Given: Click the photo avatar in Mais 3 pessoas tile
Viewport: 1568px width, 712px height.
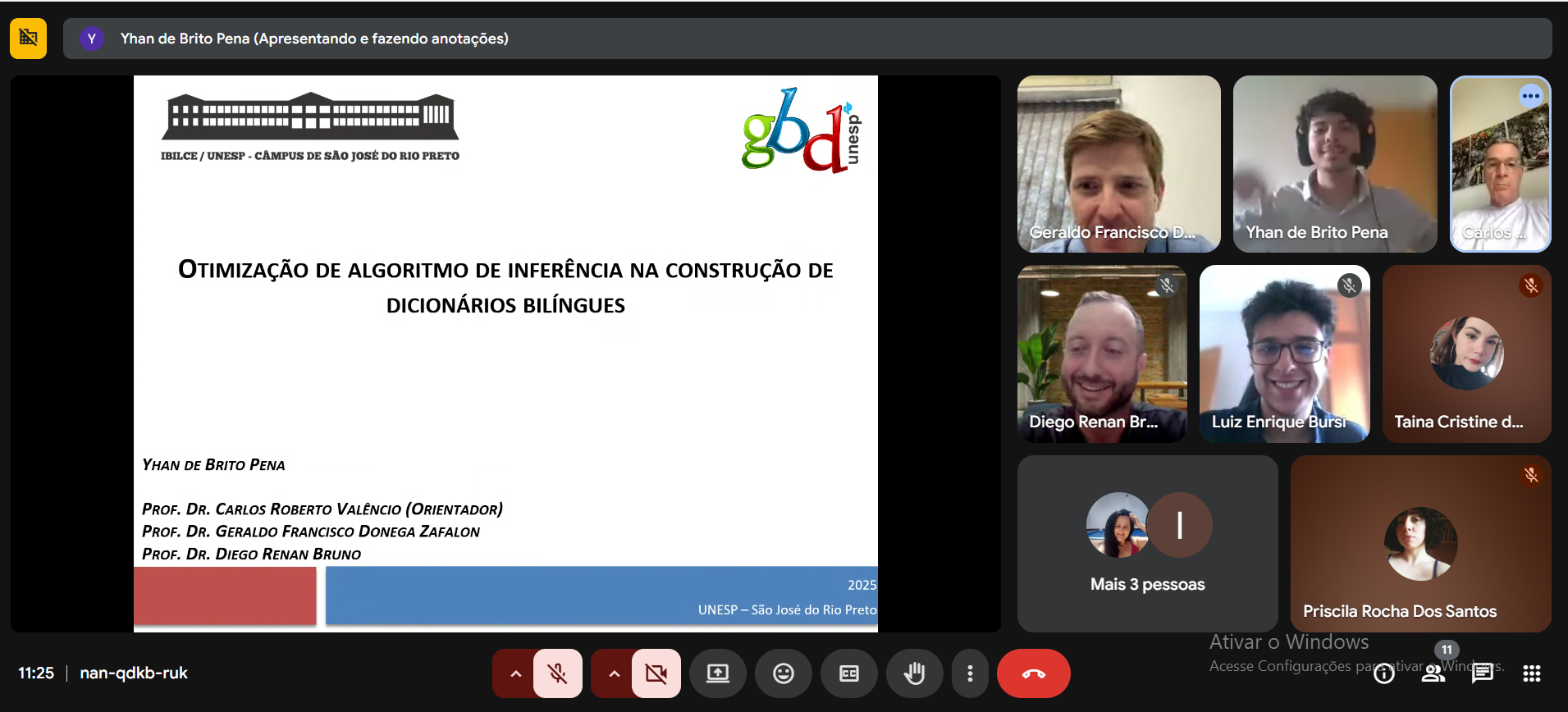Looking at the screenshot, I should [x=1118, y=525].
